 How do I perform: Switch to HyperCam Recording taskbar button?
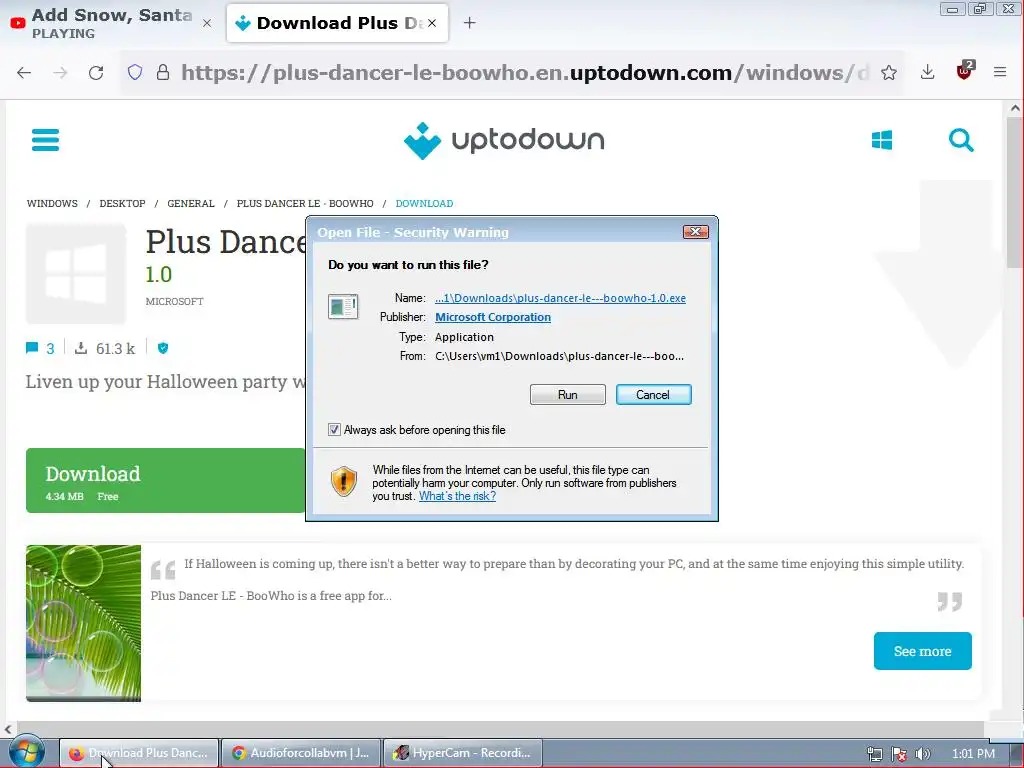[462, 753]
